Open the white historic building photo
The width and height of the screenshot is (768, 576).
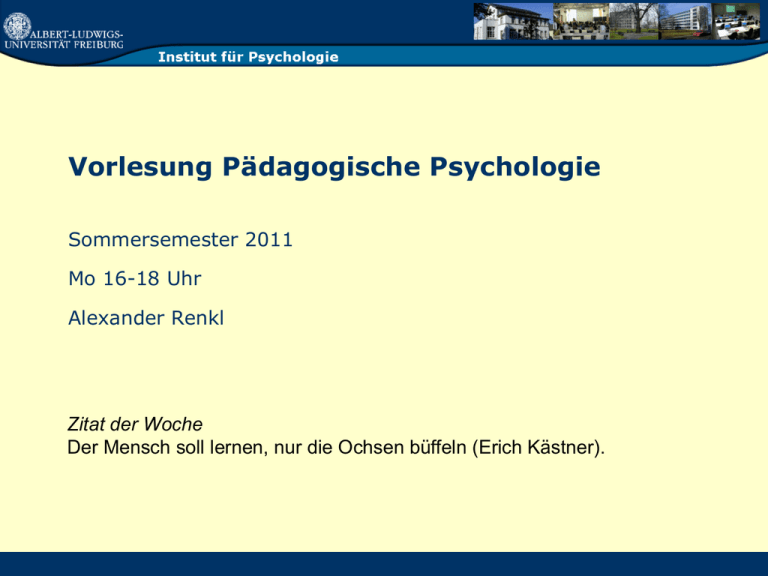coord(510,21)
